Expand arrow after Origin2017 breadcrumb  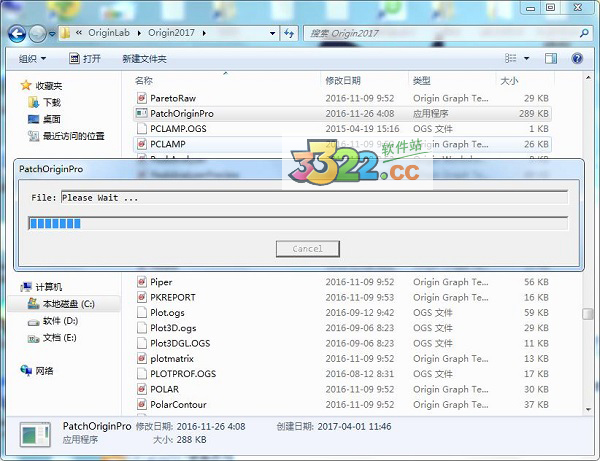pyautogui.click(x=204, y=33)
